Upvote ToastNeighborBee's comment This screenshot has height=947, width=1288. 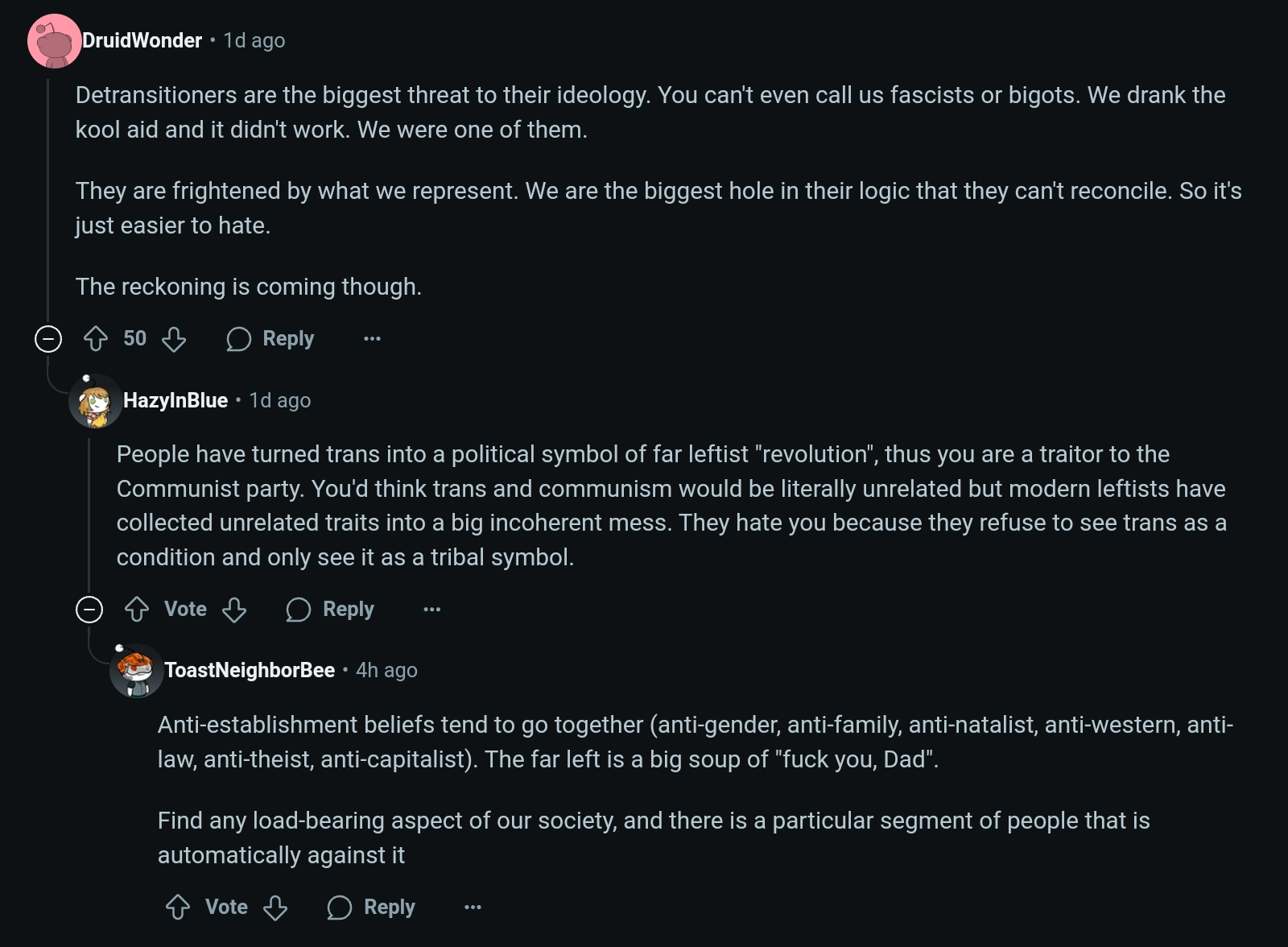click(x=178, y=908)
